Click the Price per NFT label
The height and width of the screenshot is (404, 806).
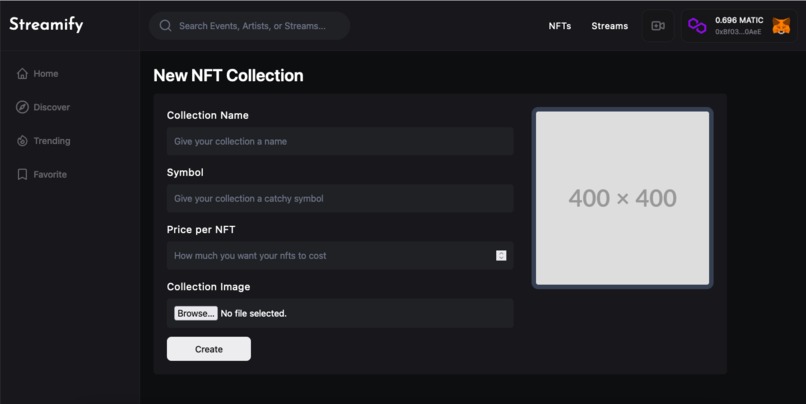[x=201, y=229]
